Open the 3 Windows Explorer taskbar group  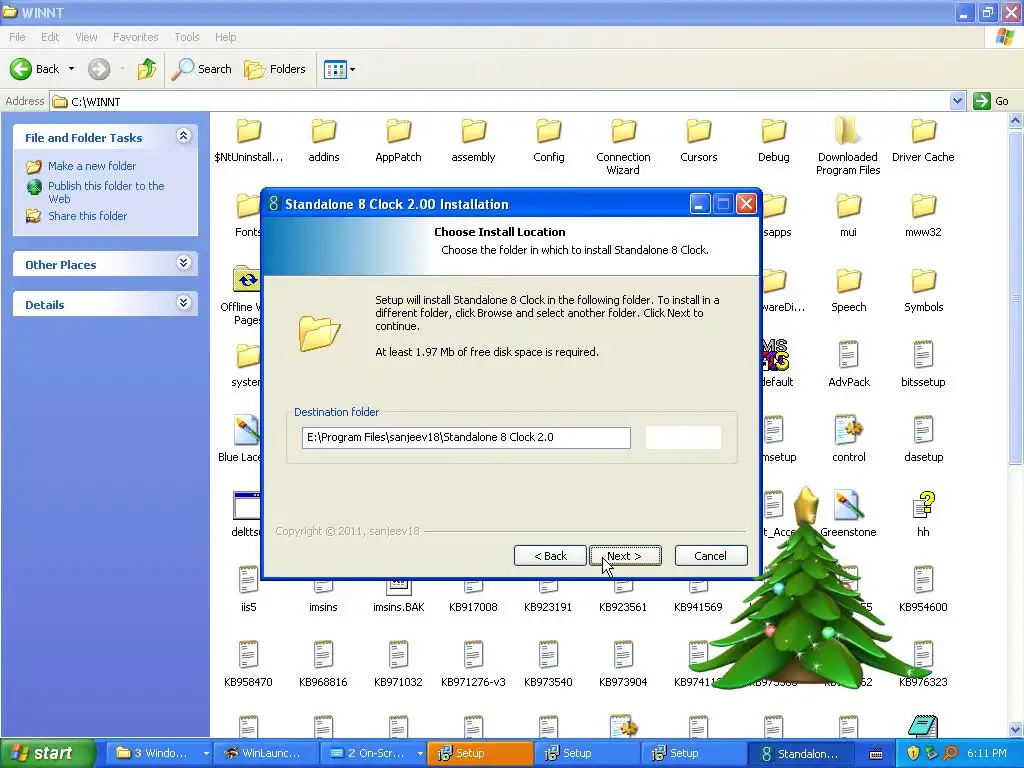point(159,753)
